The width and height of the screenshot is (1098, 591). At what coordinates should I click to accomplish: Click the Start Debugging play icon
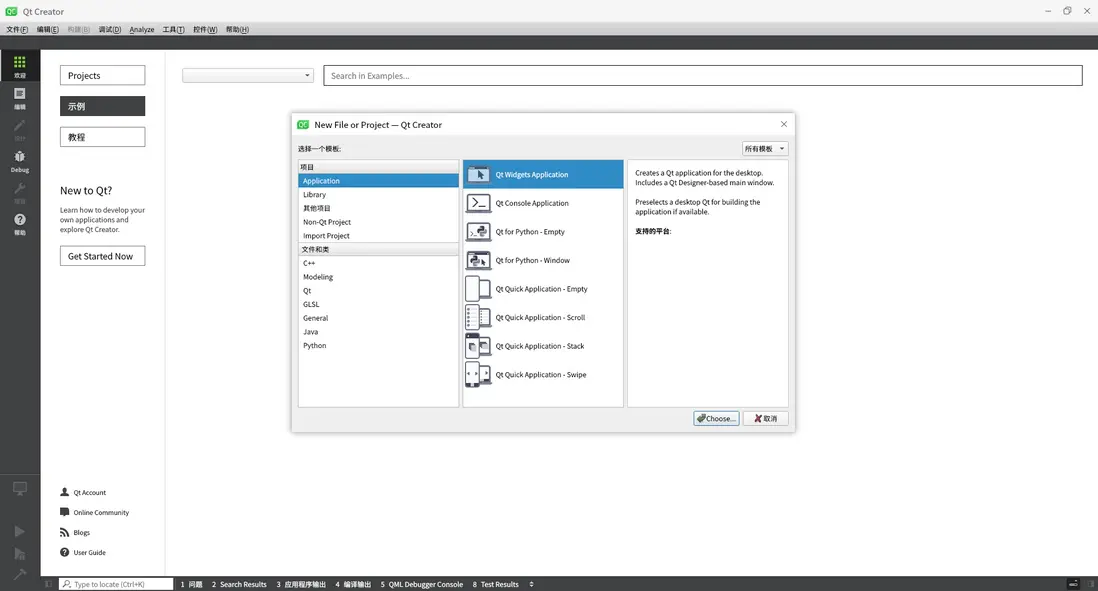coord(20,554)
